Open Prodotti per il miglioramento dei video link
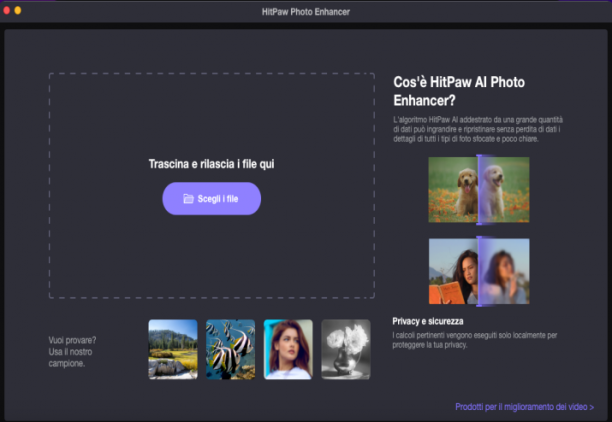 [525, 407]
